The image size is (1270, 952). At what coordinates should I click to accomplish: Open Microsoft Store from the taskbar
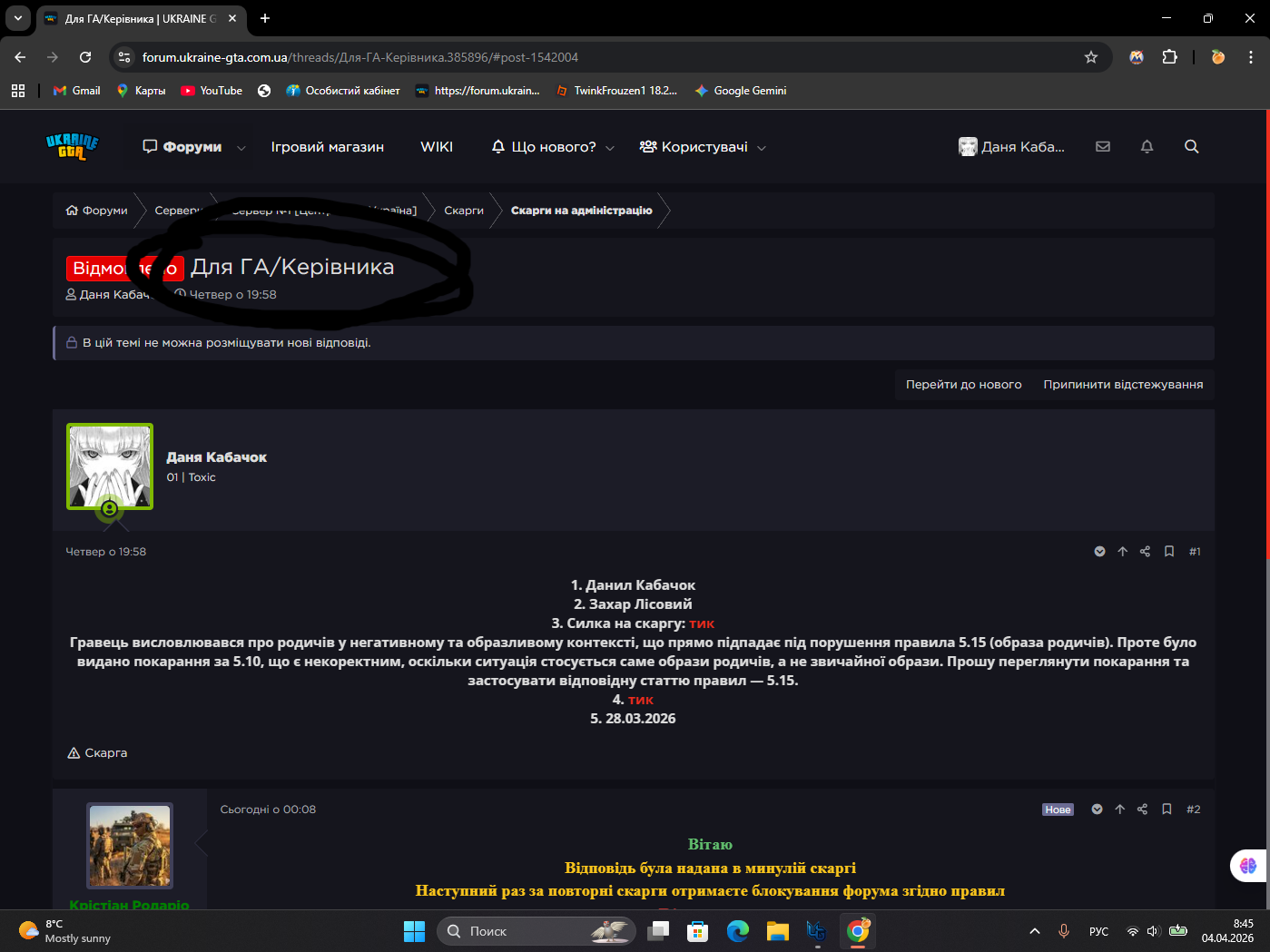698,931
